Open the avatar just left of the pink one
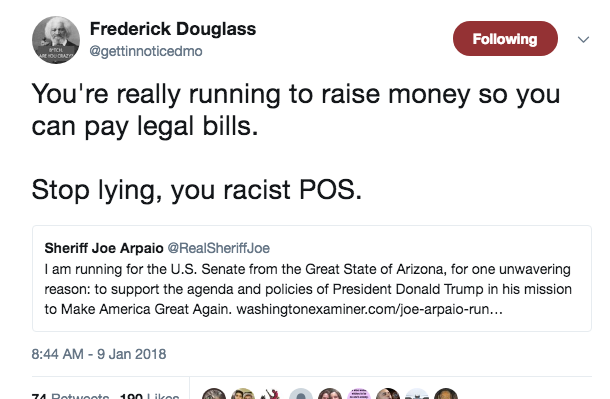Viewport: 610px width, 399px height. pos(330,394)
